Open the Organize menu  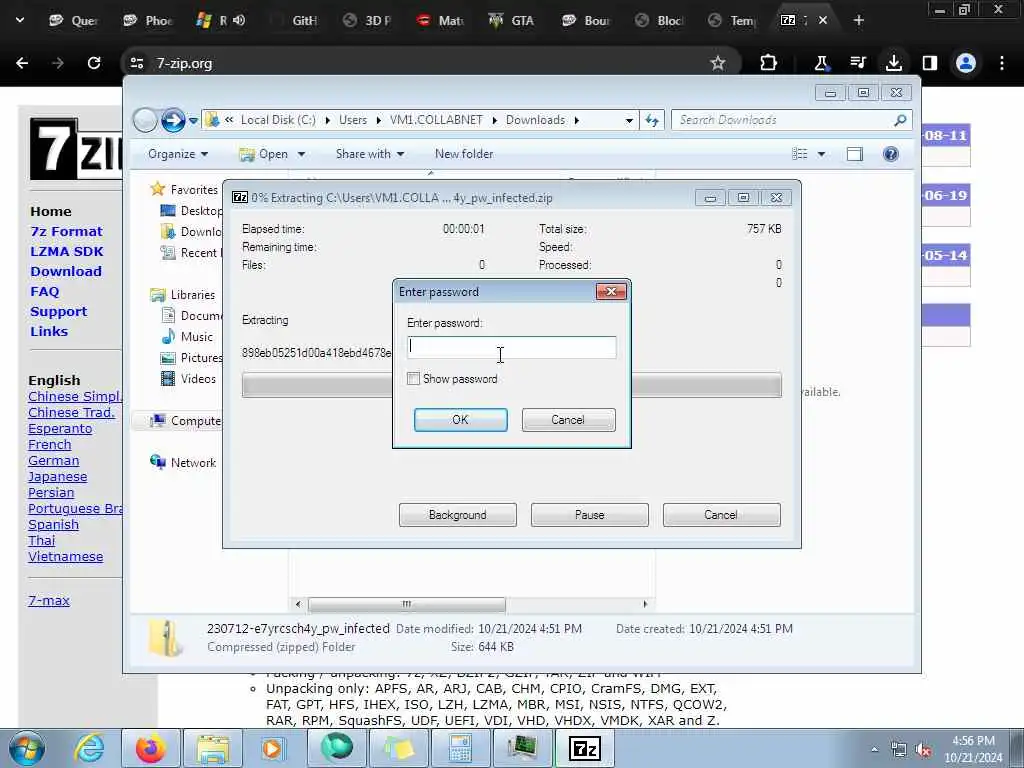click(178, 154)
